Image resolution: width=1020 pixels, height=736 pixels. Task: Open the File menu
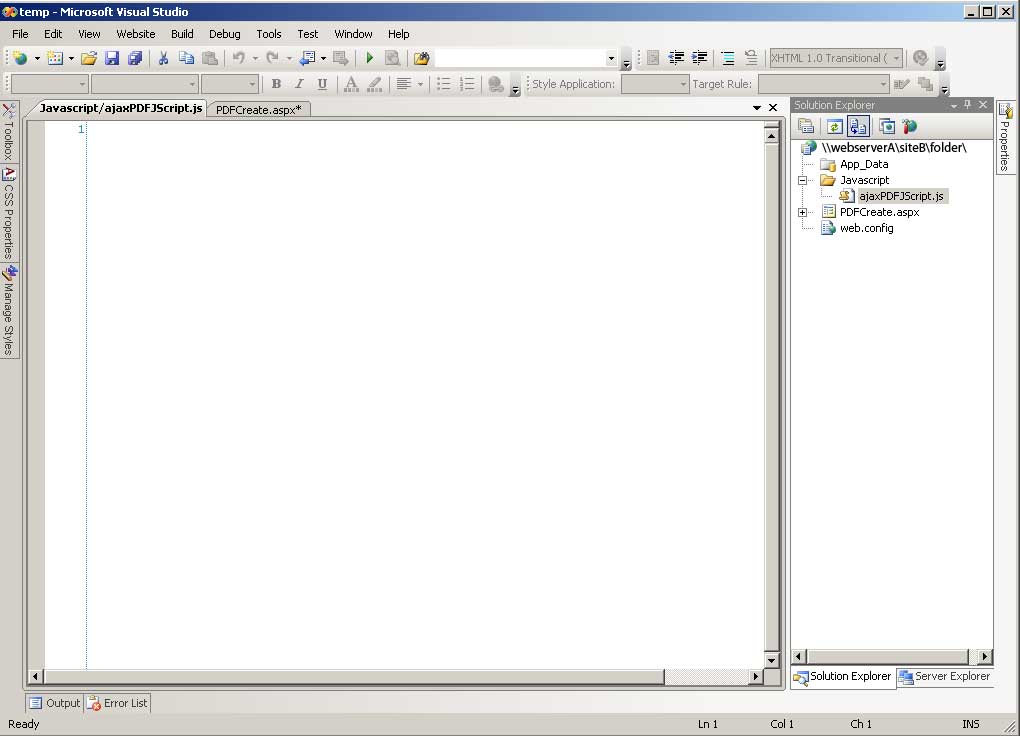pyautogui.click(x=20, y=34)
